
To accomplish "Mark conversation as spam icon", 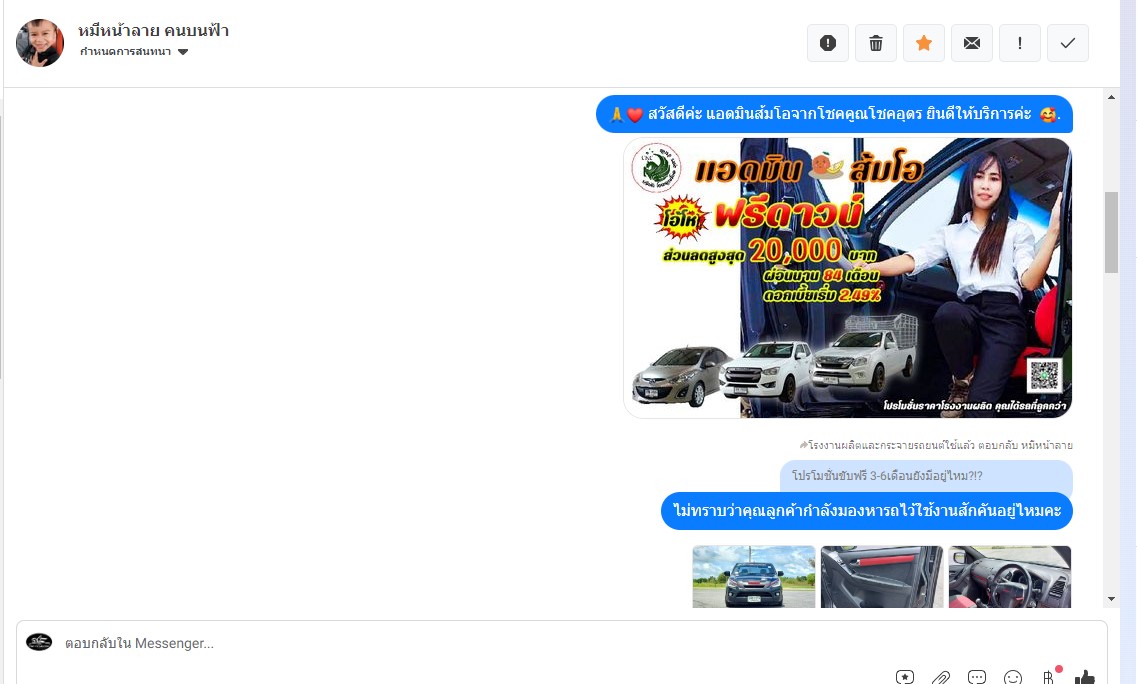I will (827, 43).
